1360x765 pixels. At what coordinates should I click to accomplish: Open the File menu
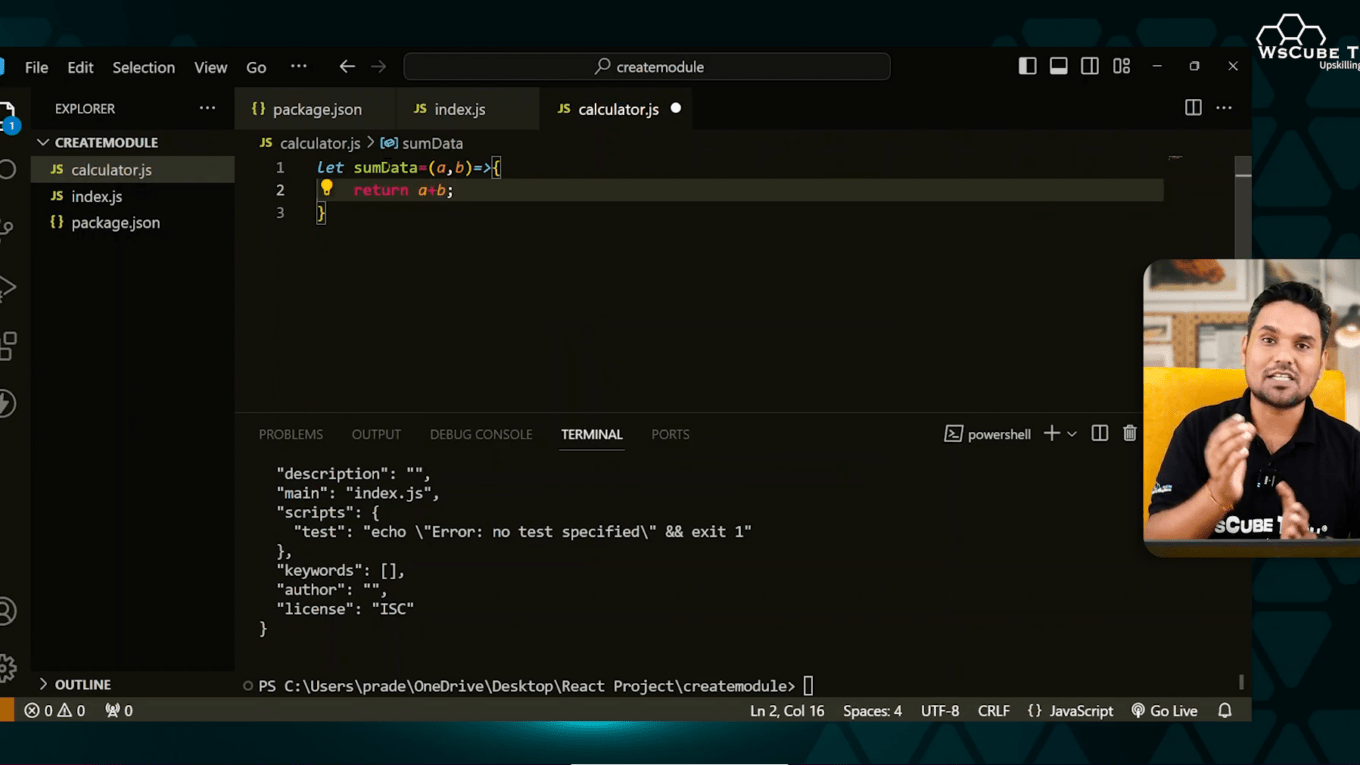point(37,67)
